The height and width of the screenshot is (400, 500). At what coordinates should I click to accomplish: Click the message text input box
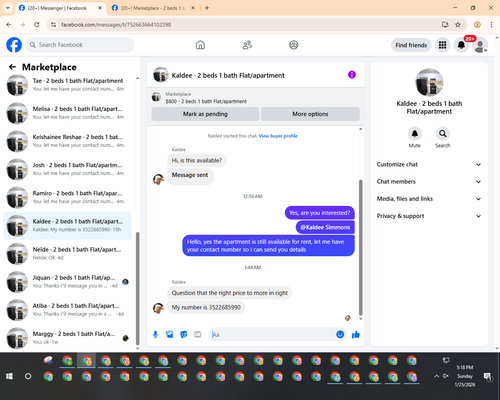(273, 334)
